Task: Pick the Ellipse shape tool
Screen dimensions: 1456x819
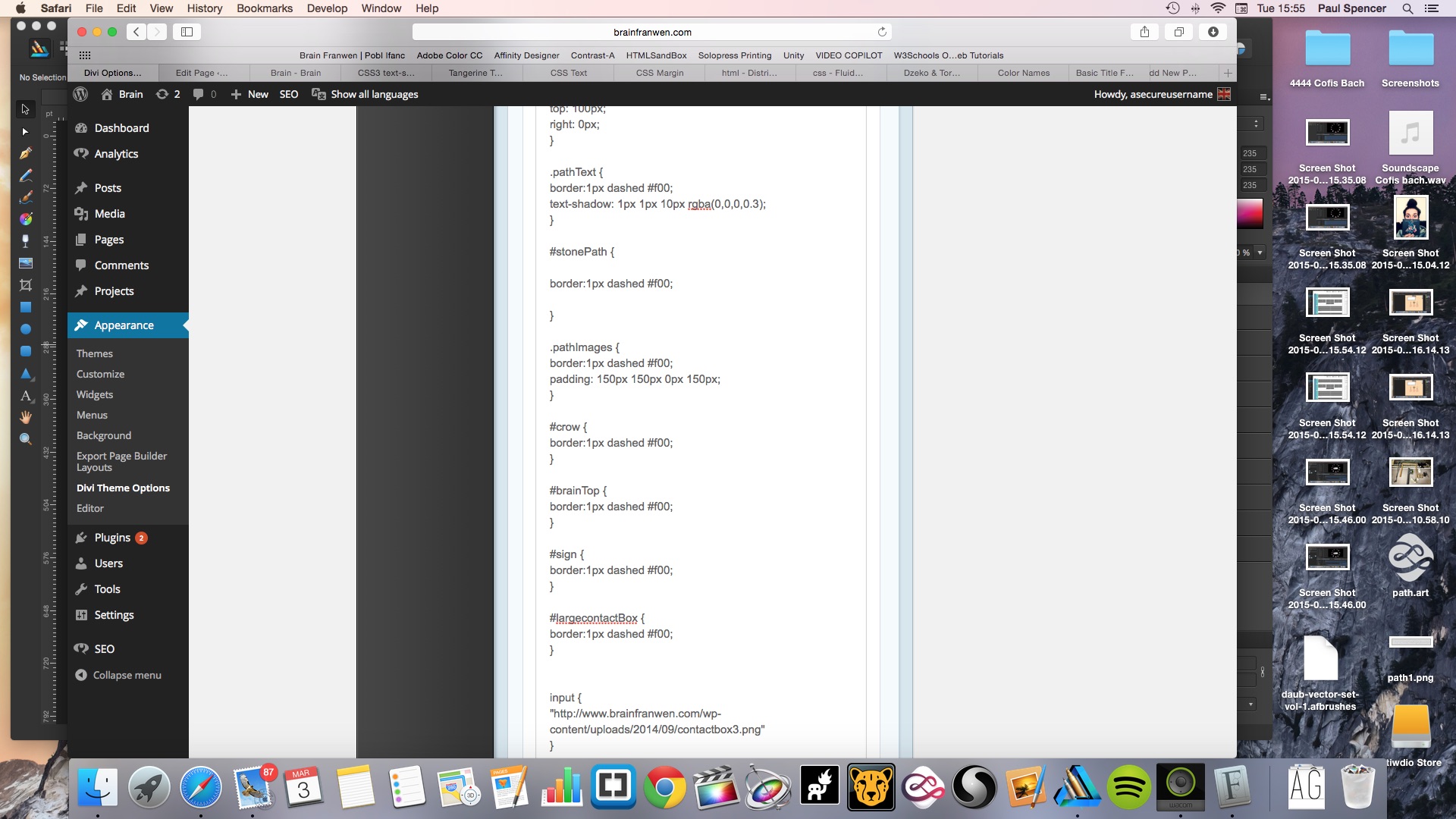Action: 25,329
